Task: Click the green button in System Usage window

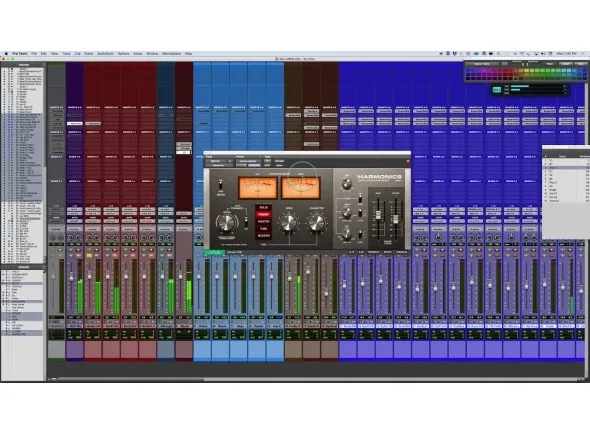Action: pyautogui.click(x=497, y=90)
